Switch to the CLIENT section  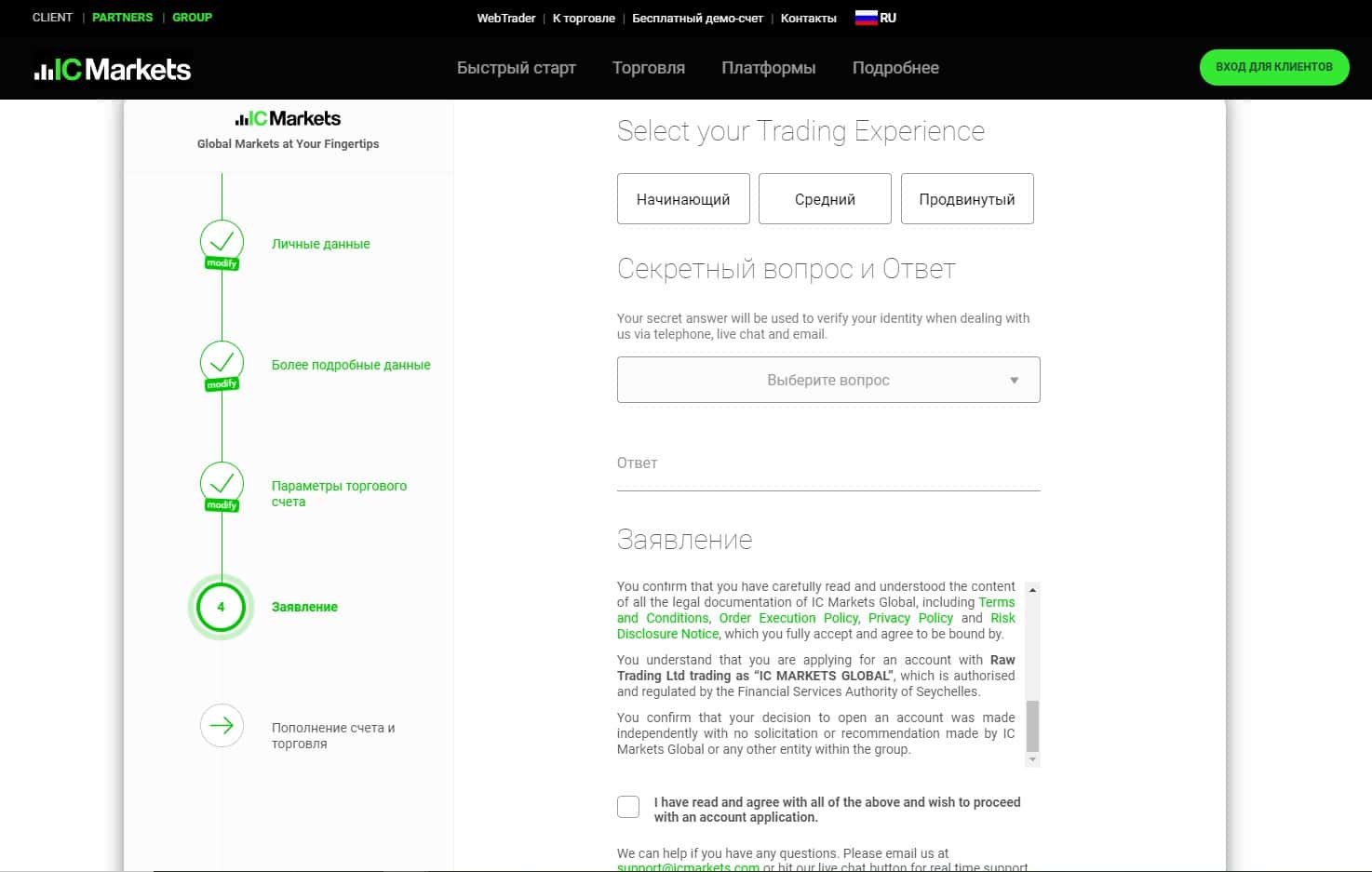pyautogui.click(x=52, y=18)
